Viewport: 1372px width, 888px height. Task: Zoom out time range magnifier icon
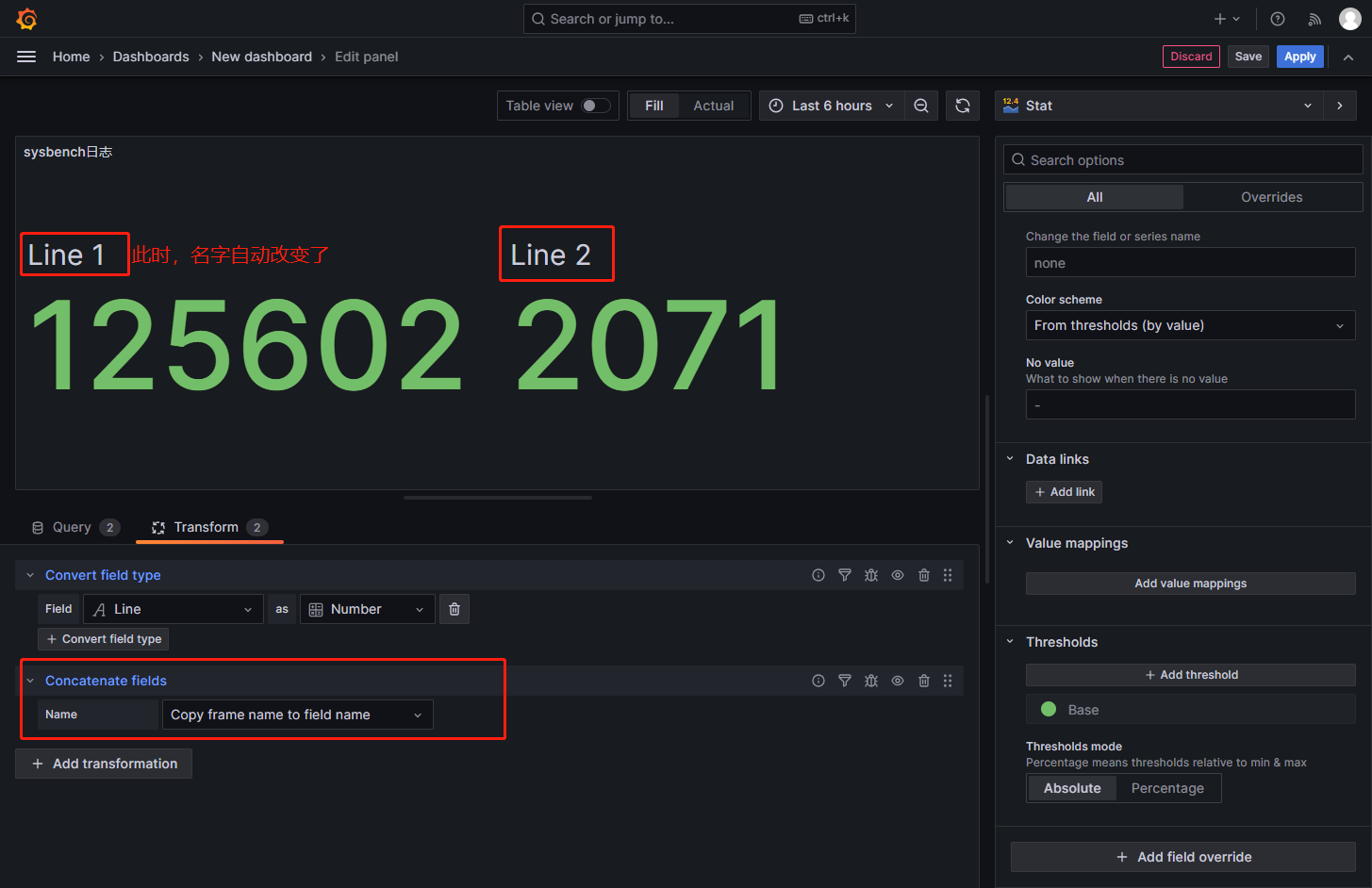coord(921,106)
